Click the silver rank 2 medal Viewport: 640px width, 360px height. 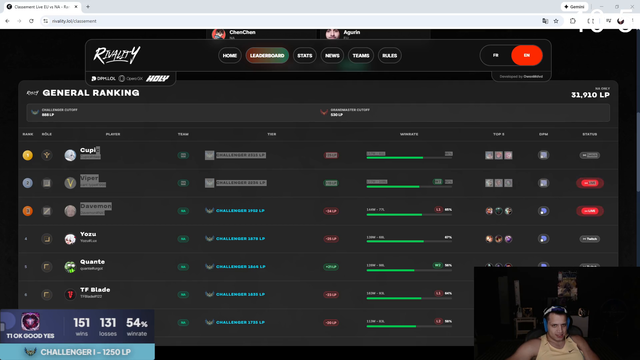click(27, 183)
